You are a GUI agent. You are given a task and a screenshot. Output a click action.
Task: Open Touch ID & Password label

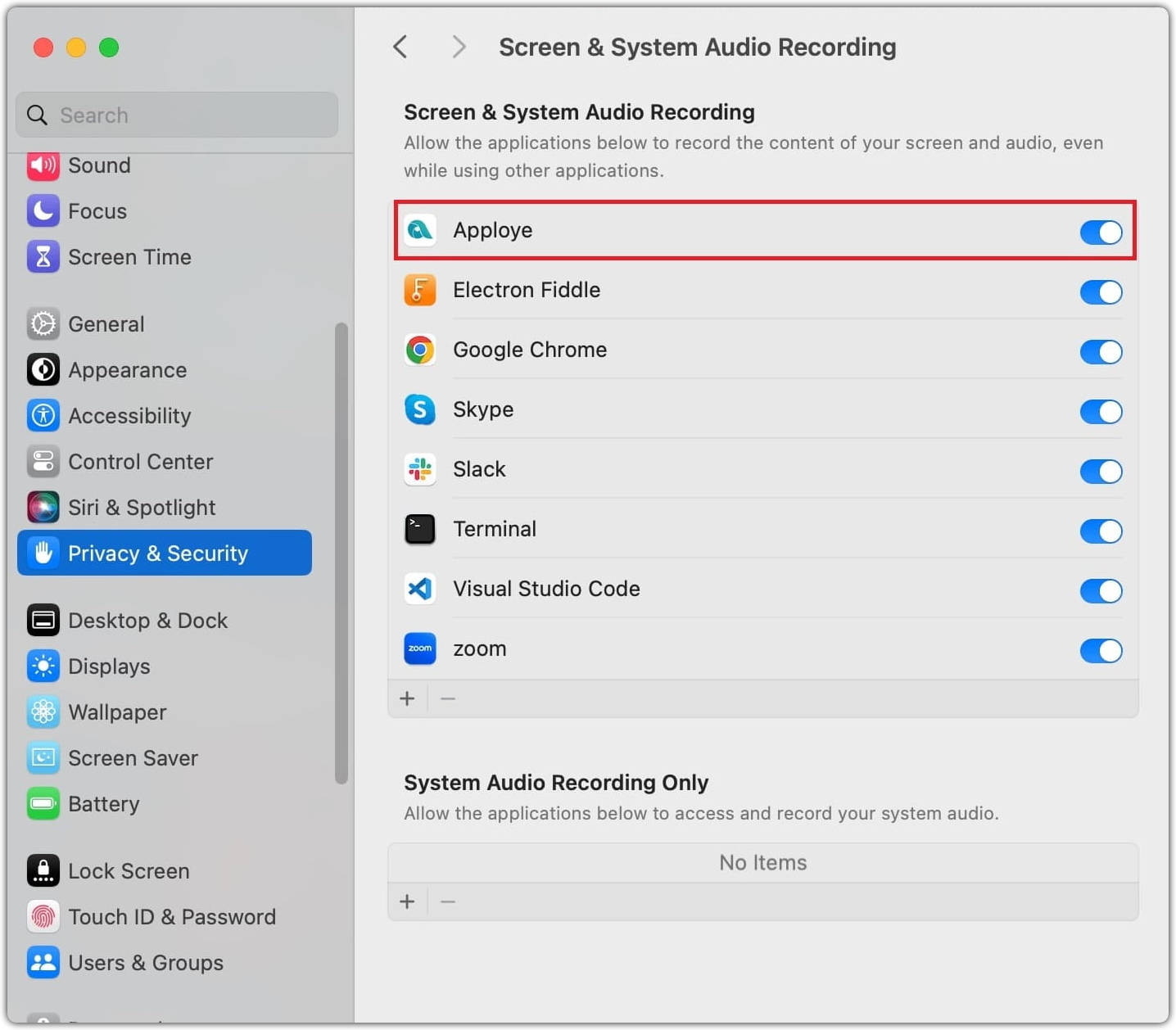172,917
